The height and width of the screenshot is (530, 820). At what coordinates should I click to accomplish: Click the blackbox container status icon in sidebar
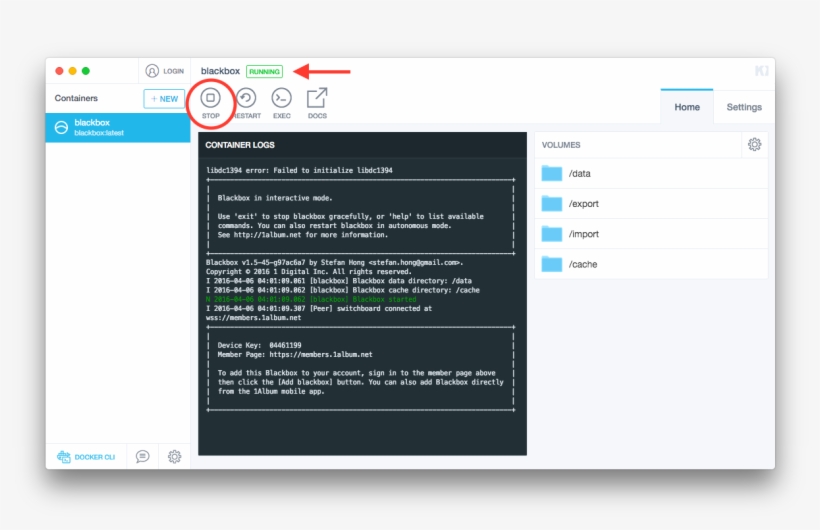[61, 127]
